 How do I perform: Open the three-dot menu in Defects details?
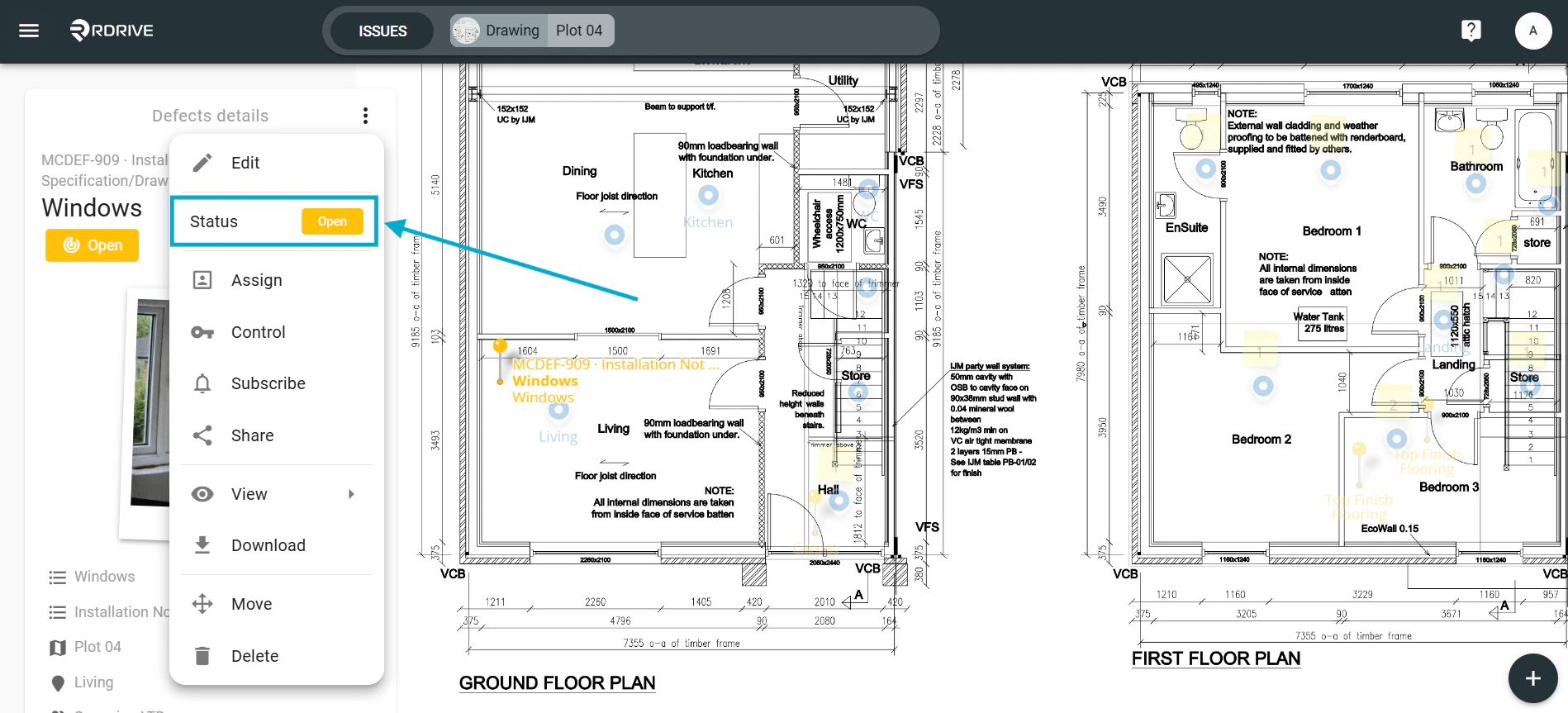[x=365, y=116]
